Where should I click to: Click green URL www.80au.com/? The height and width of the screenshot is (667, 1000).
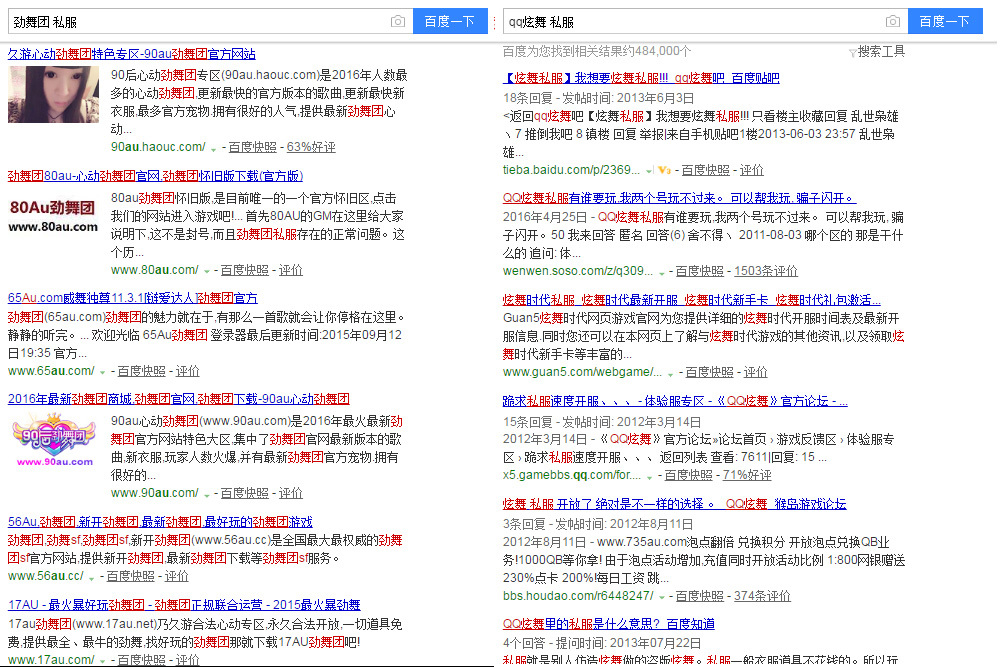pyautogui.click(x=154, y=270)
